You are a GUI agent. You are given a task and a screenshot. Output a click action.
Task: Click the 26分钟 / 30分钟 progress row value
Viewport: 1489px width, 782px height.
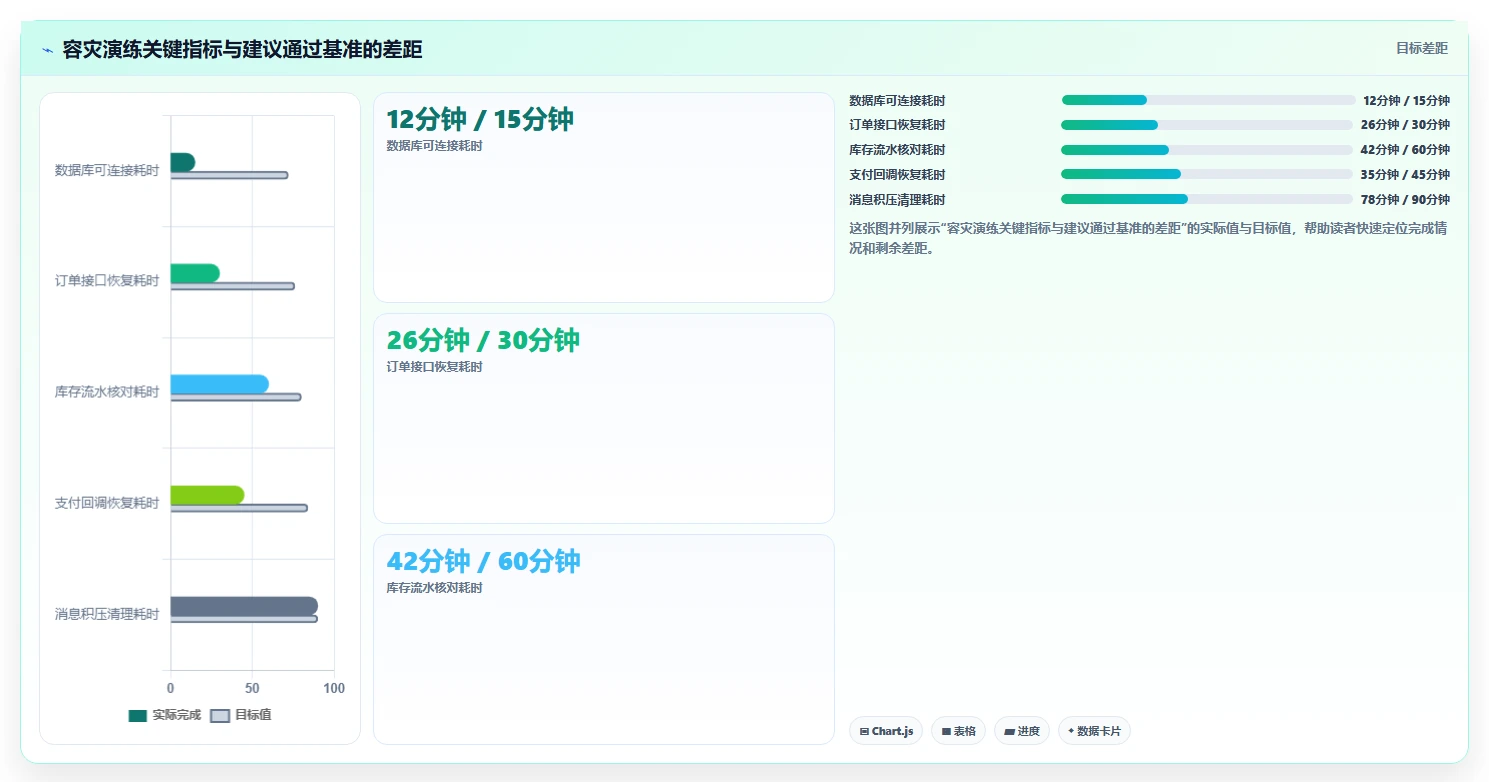pyautogui.click(x=1405, y=125)
